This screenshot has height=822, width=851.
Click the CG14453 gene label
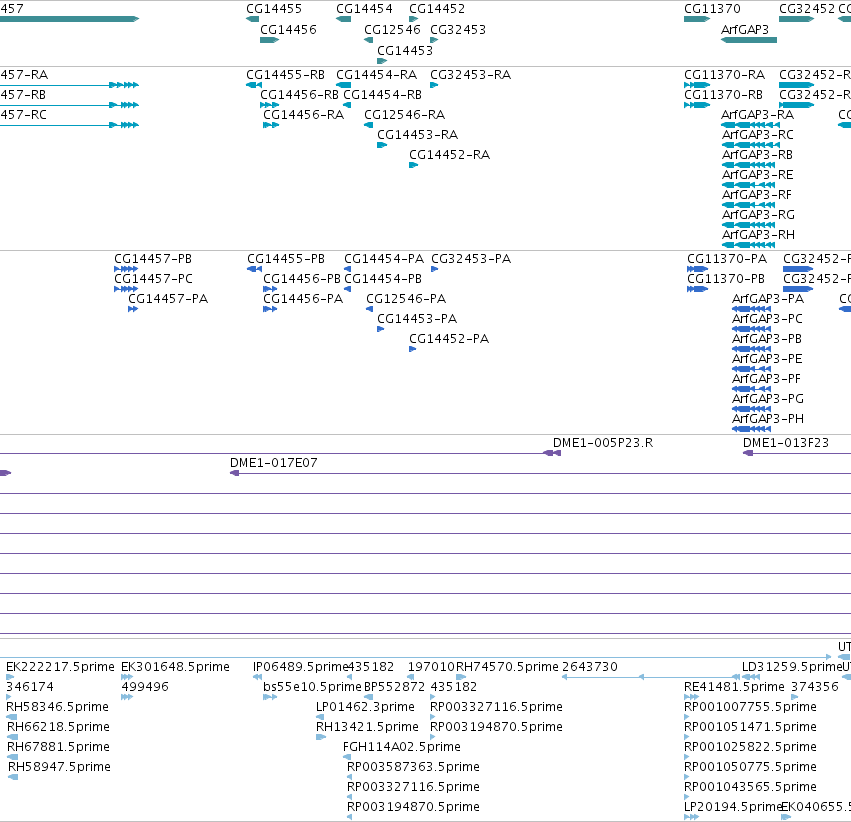405,50
